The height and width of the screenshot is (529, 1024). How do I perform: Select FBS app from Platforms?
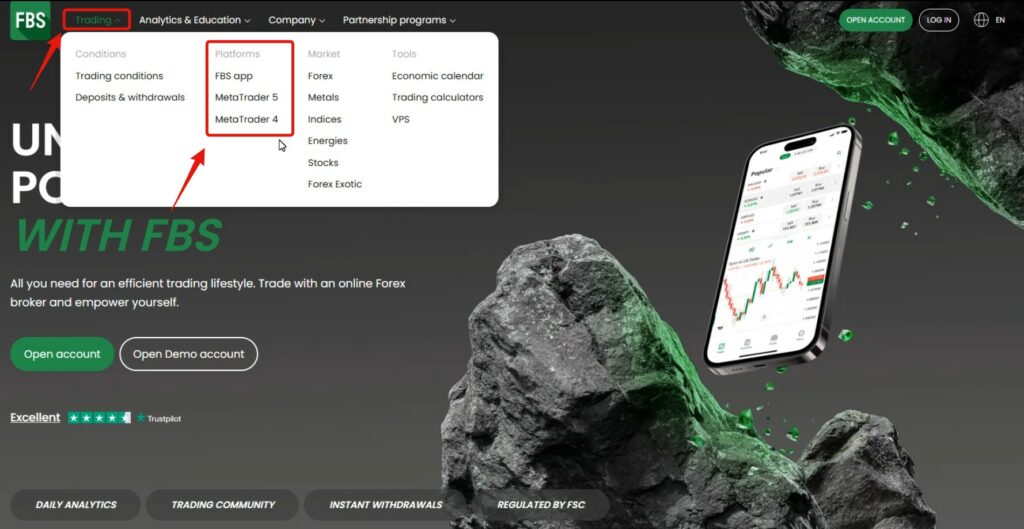tap(234, 76)
